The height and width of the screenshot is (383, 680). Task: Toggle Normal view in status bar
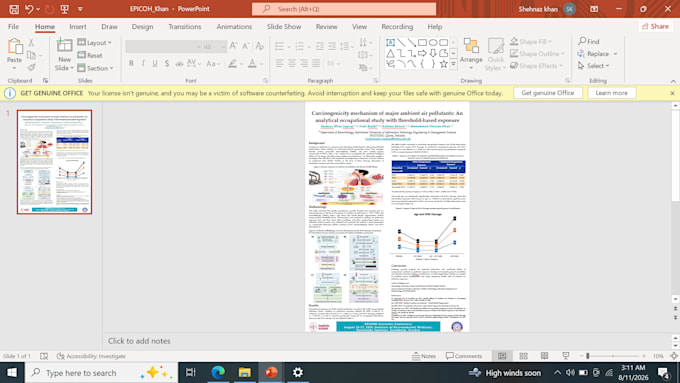(x=502, y=356)
